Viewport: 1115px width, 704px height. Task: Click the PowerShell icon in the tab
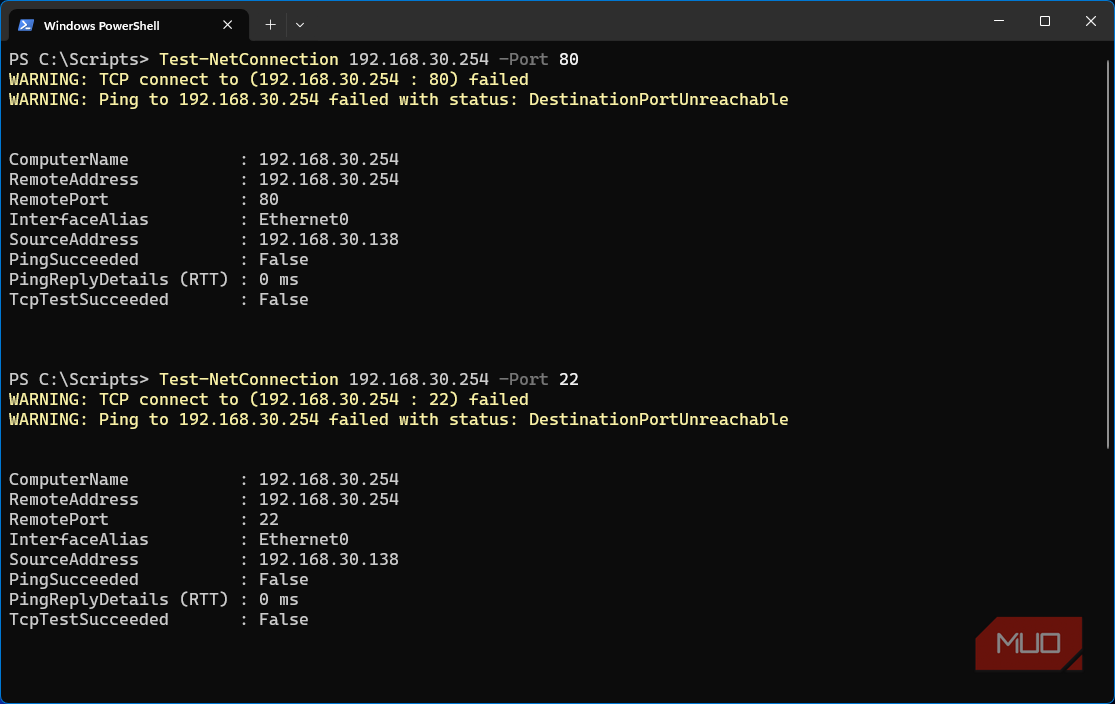[26, 26]
